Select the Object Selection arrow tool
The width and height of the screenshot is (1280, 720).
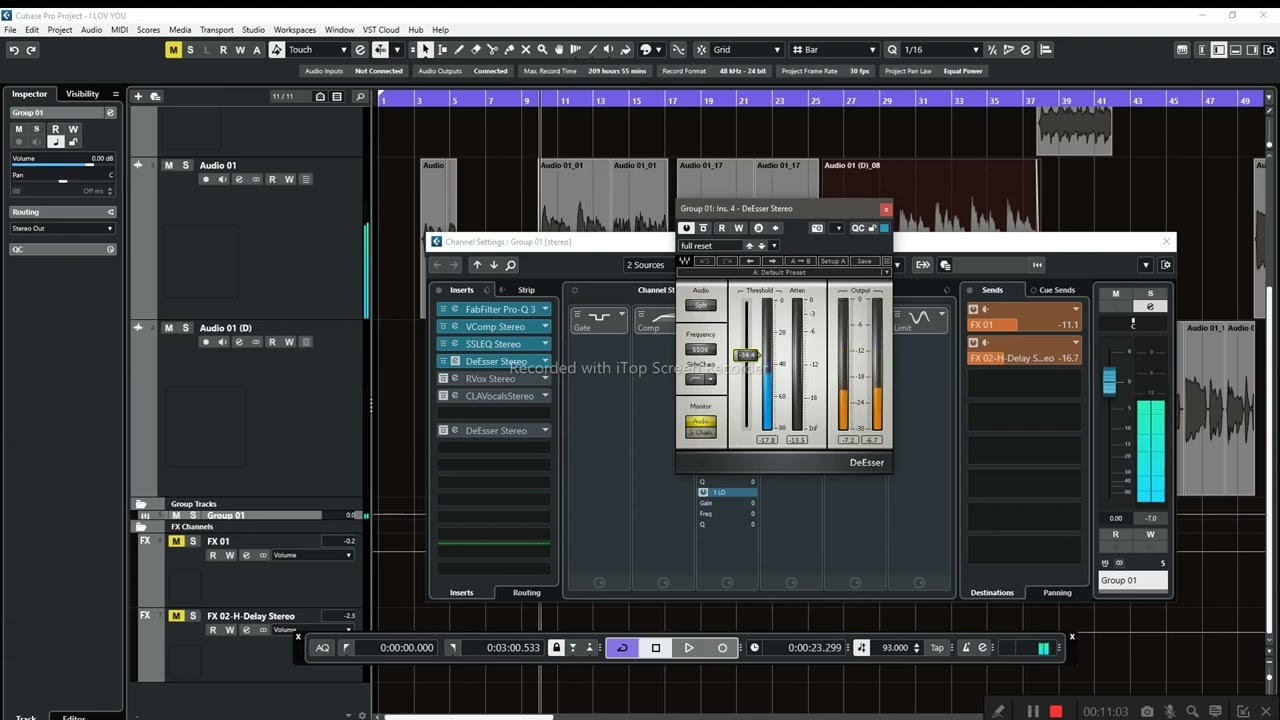coord(425,49)
